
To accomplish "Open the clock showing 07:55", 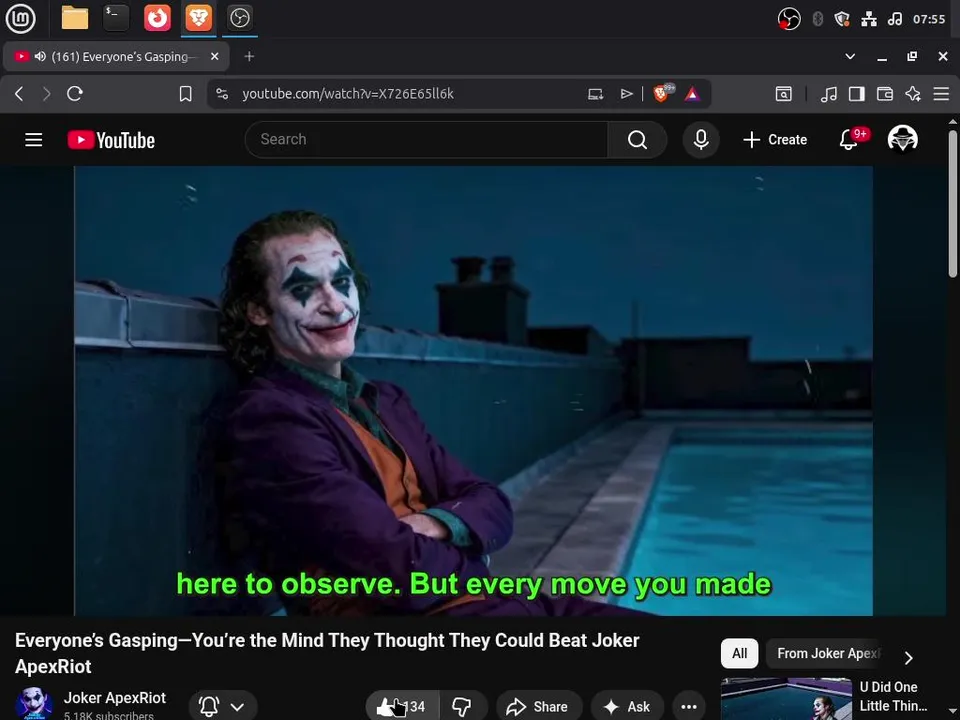I will pos(929,19).
